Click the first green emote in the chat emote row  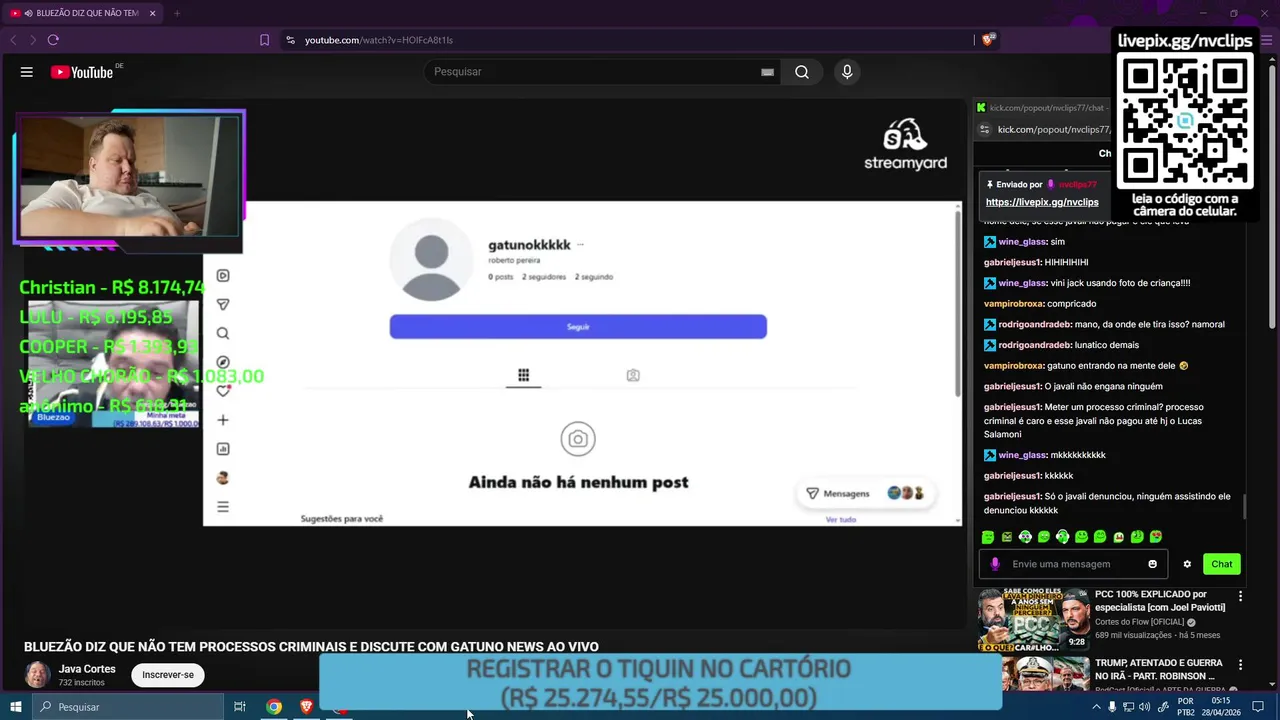point(988,537)
